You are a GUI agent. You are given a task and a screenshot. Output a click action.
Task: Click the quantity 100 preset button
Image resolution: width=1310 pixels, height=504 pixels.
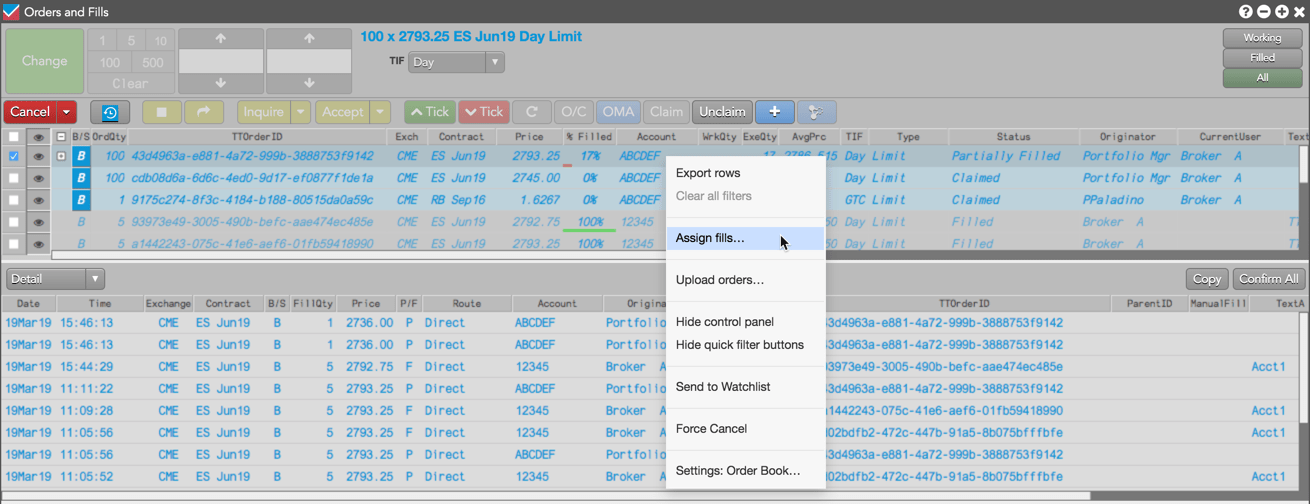coord(110,62)
